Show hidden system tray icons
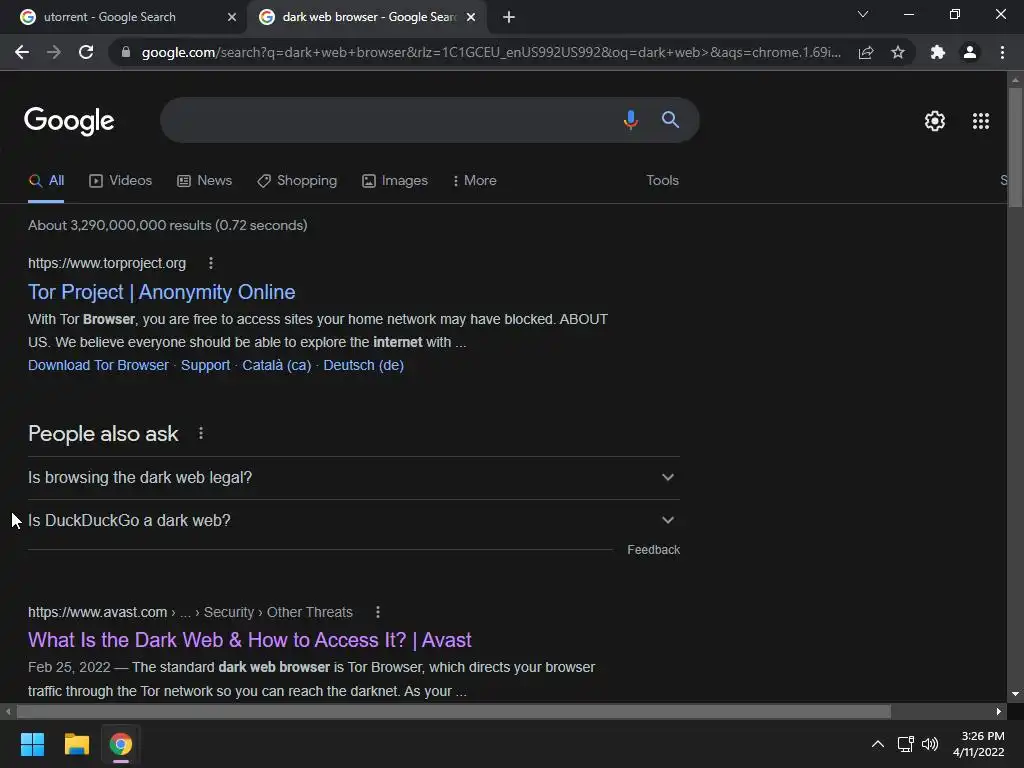The width and height of the screenshot is (1024, 768). point(878,744)
